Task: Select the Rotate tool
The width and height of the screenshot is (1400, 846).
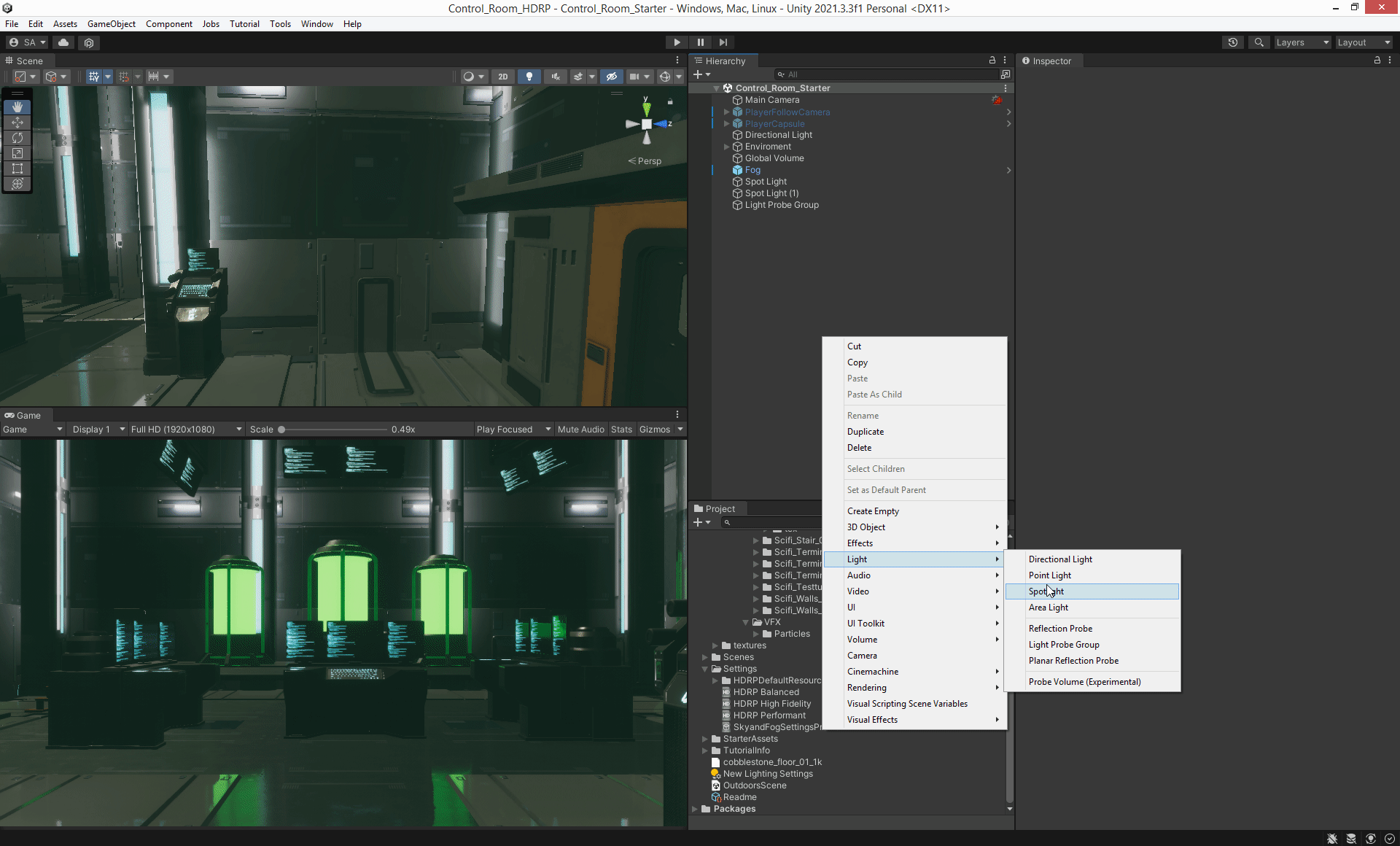Action: (x=17, y=138)
